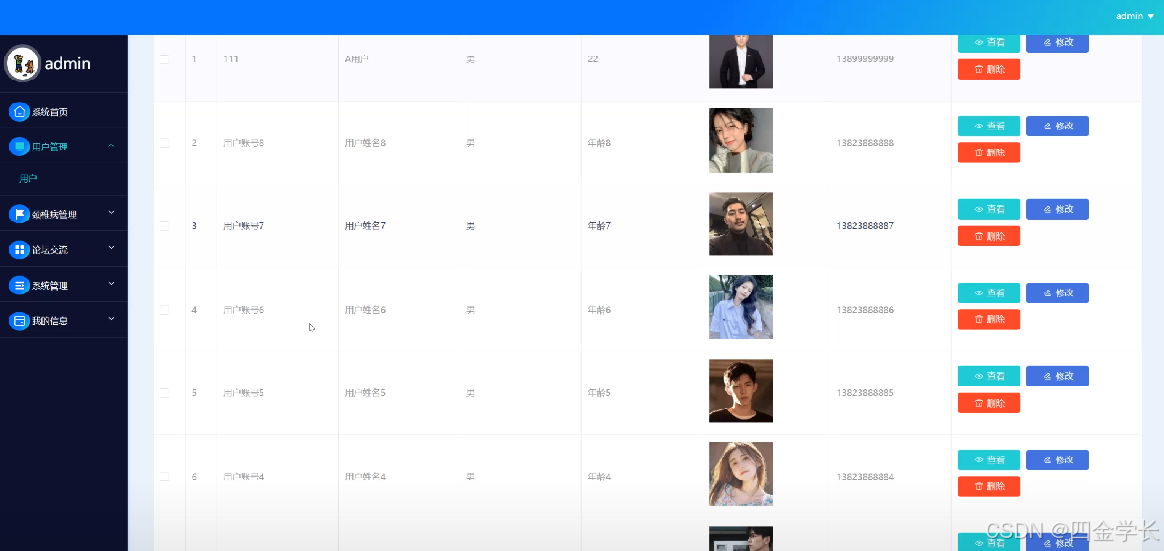The width and height of the screenshot is (1164, 551).
Task: Click 查看 for the 用户账号5 row
Action: (x=989, y=376)
